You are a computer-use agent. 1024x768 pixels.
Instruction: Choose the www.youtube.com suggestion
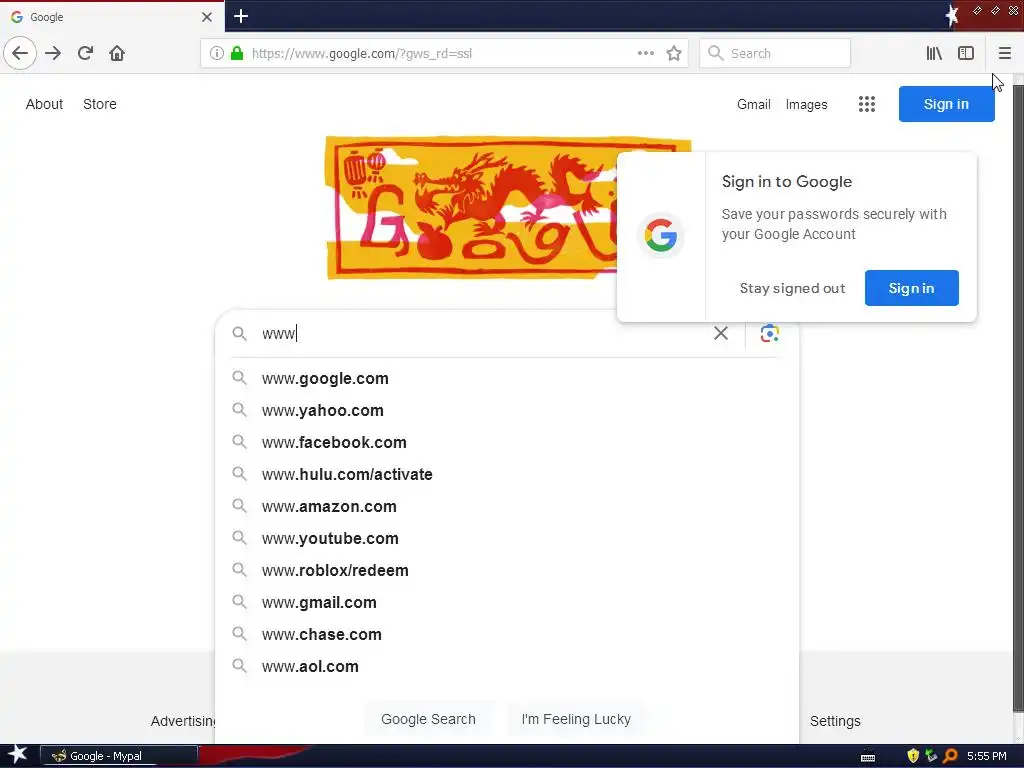tap(506, 538)
